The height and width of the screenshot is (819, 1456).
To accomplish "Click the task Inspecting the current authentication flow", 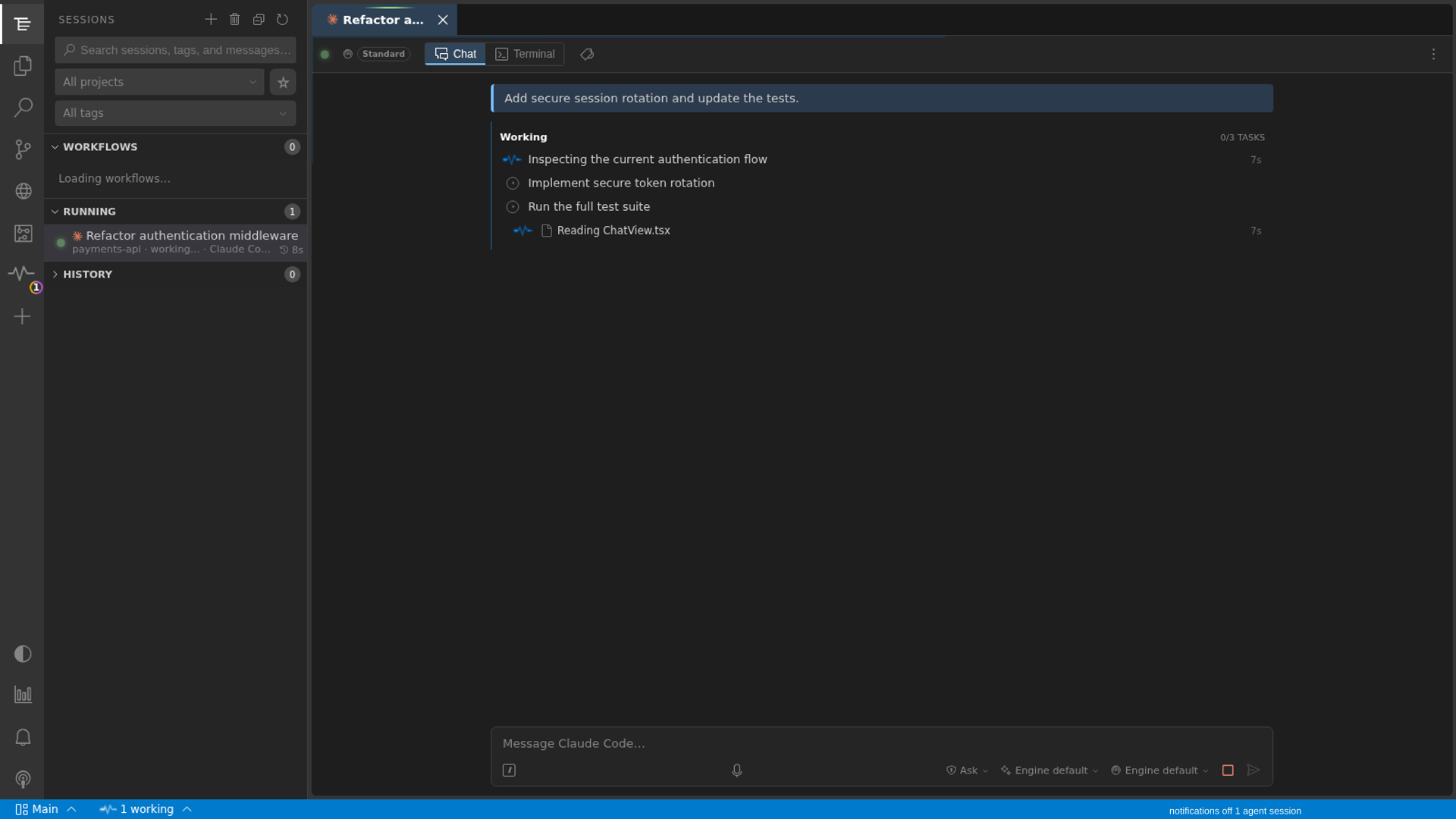I will (x=648, y=159).
